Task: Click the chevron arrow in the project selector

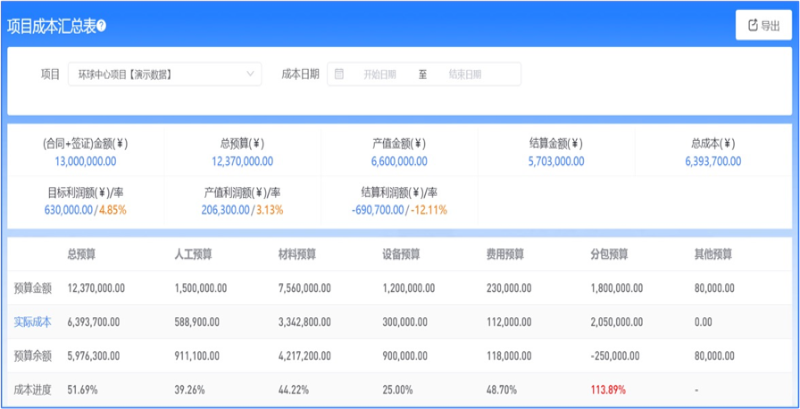Action: (250, 74)
